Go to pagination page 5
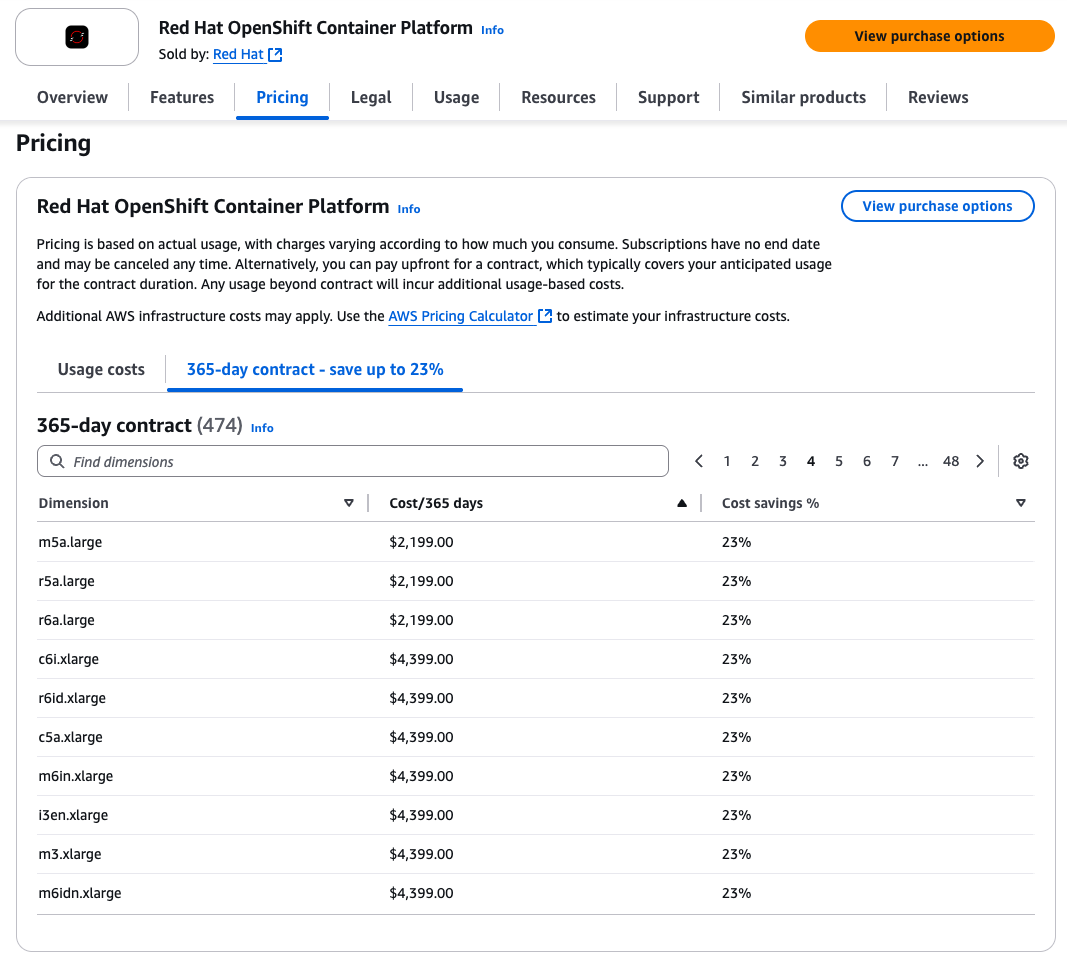 click(838, 461)
